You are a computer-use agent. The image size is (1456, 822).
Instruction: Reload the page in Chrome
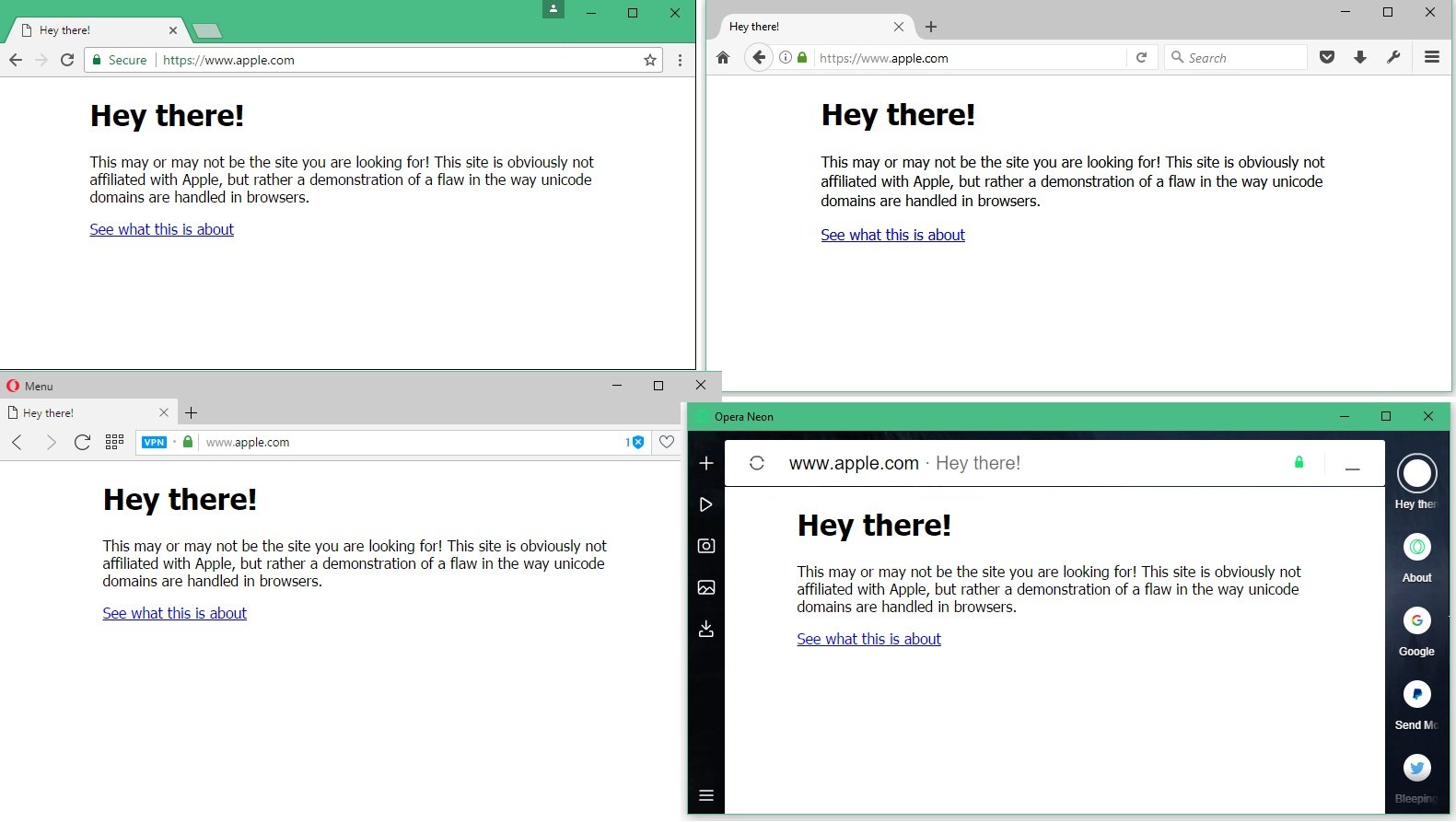(x=67, y=60)
